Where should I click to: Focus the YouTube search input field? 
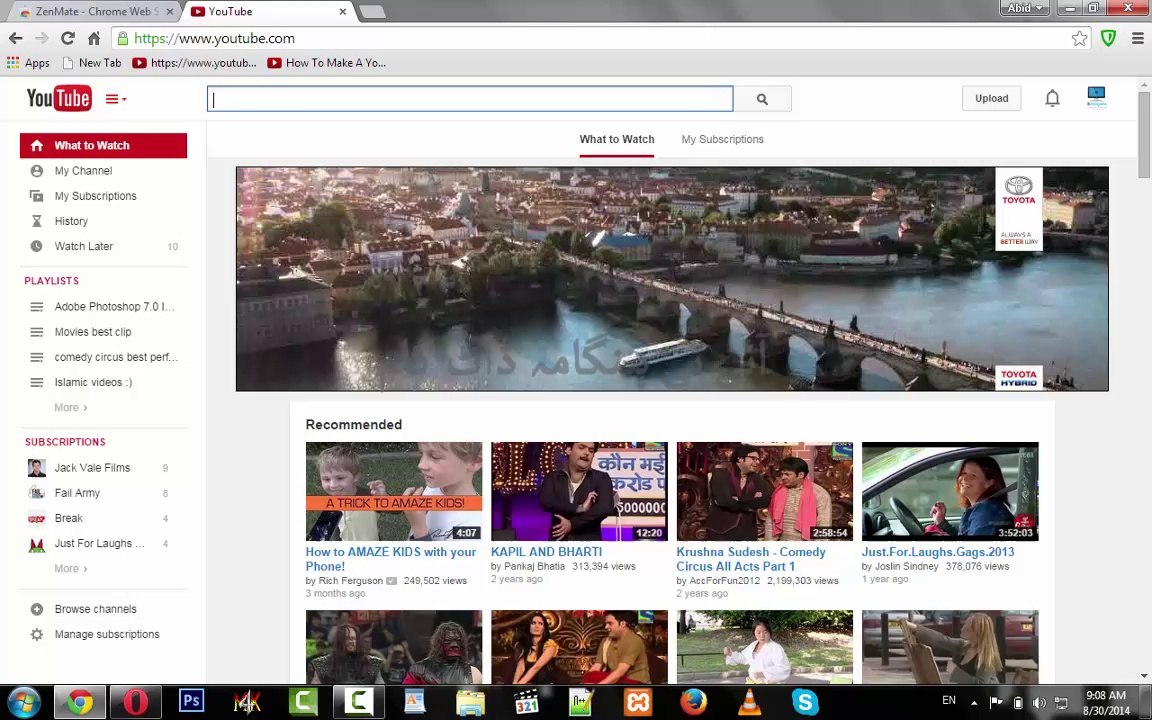pos(470,98)
